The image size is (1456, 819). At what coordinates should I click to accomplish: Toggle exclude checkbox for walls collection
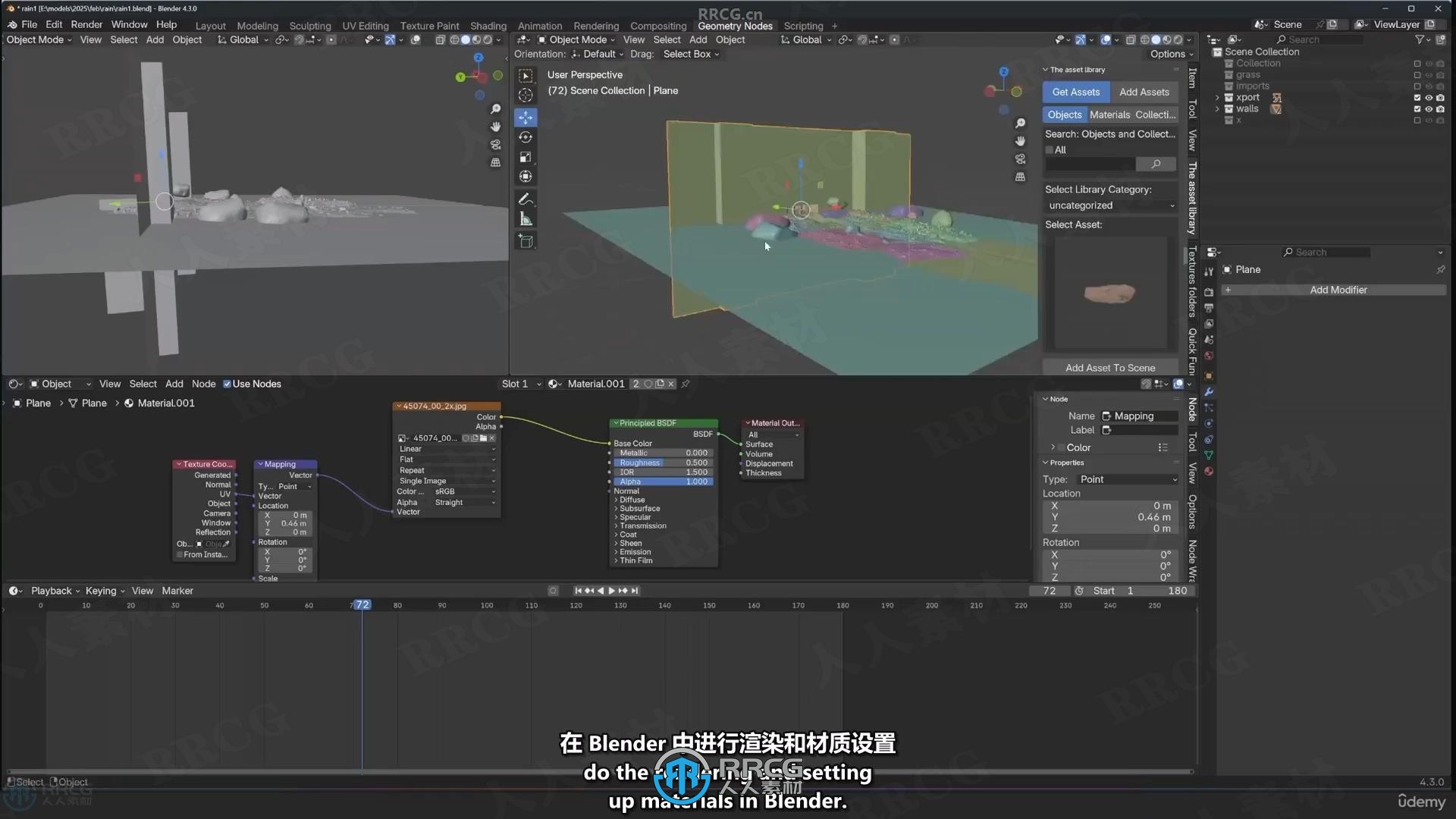1417,109
